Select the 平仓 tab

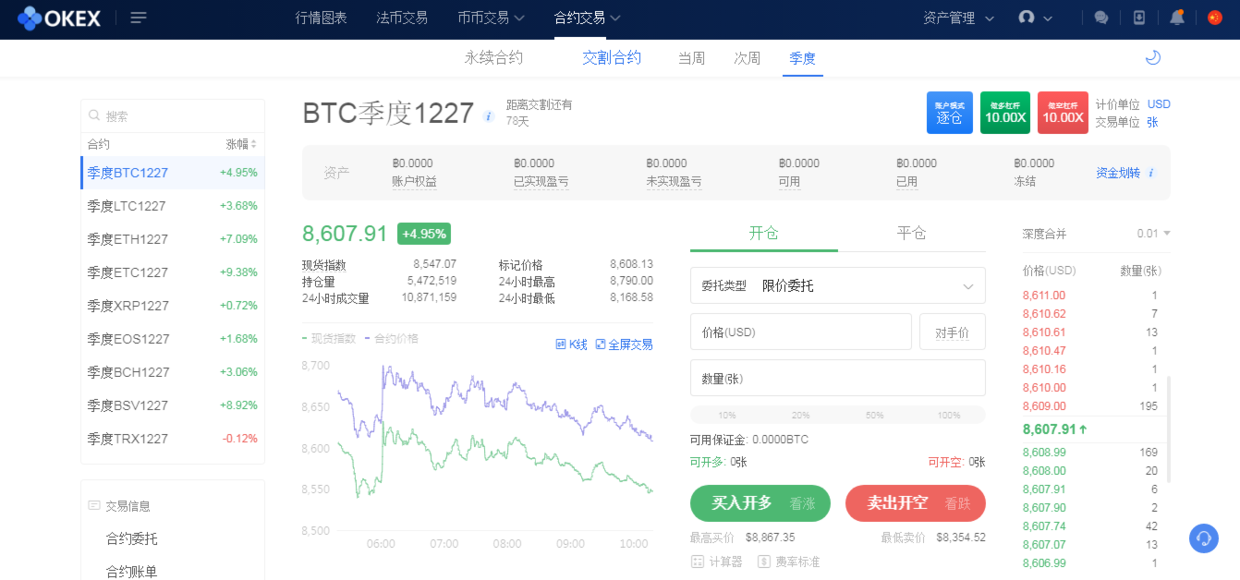tap(912, 233)
